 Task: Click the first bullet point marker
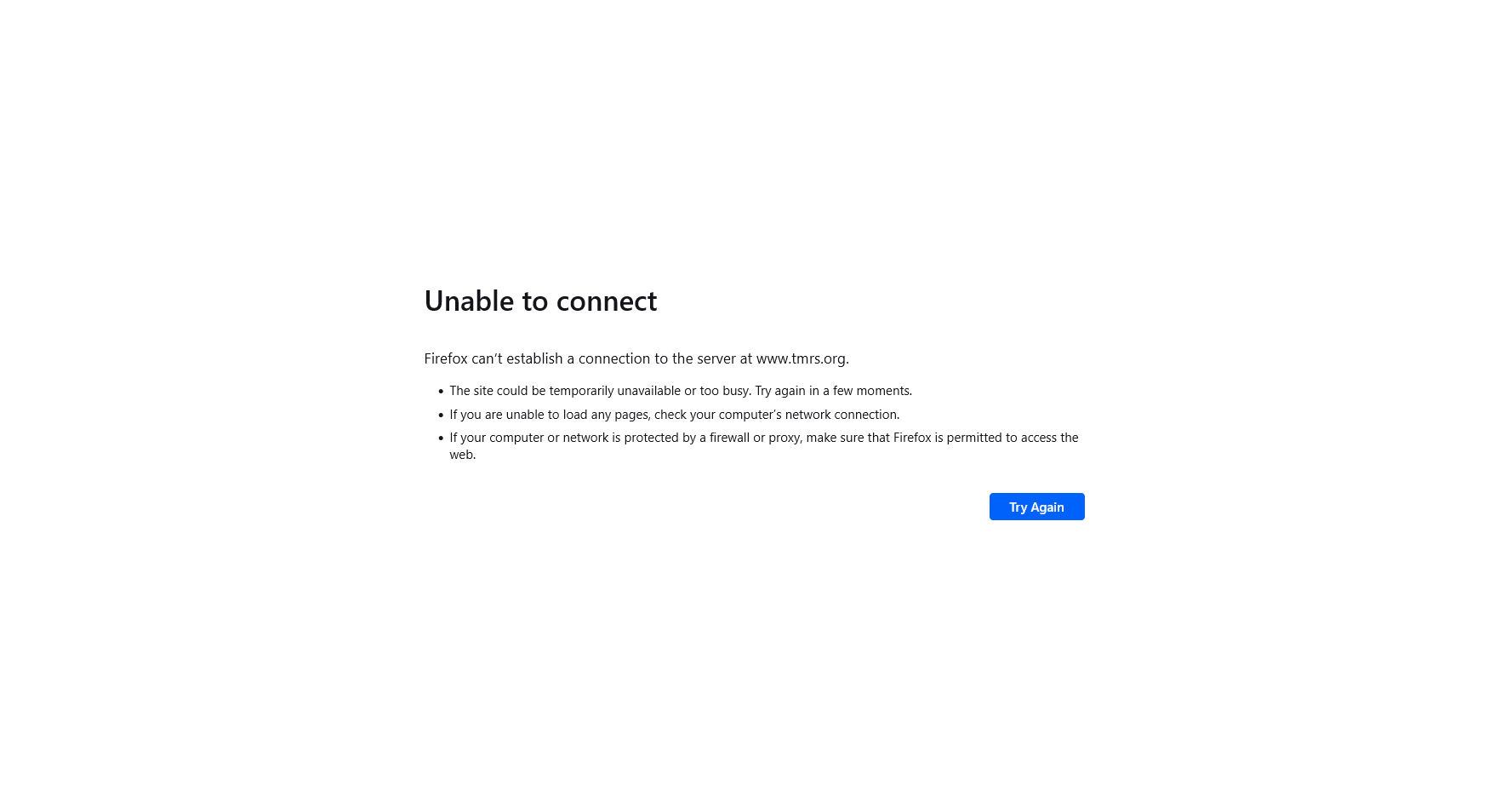[x=441, y=392]
